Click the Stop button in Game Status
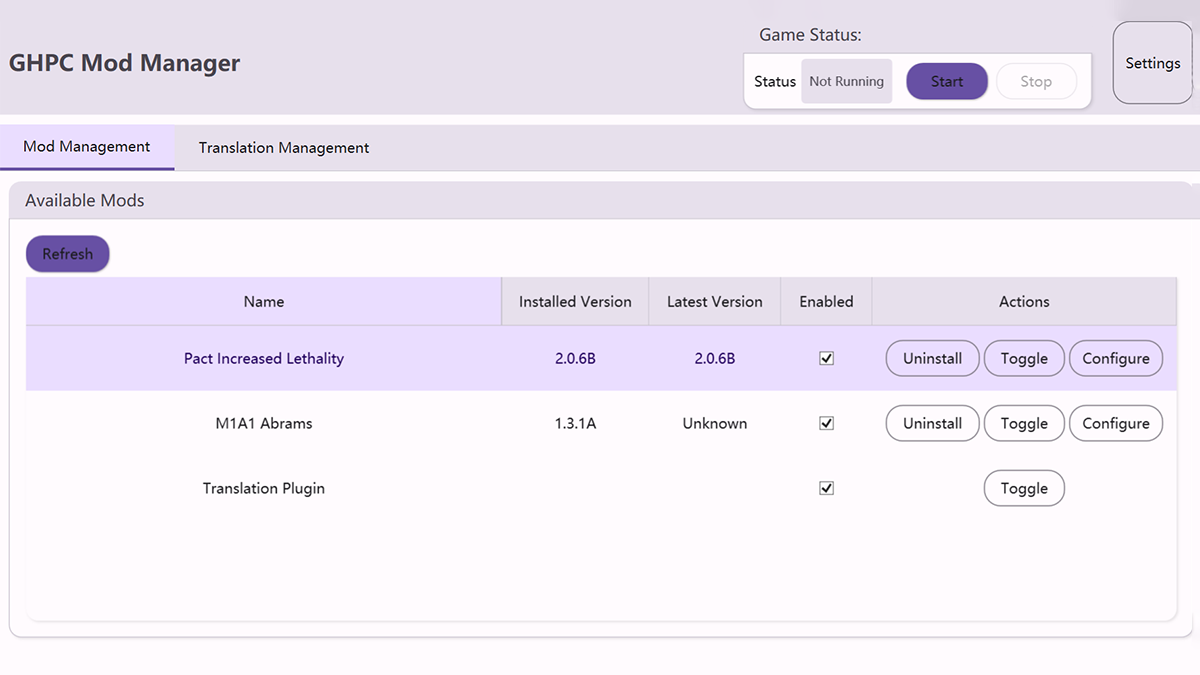 (1036, 81)
